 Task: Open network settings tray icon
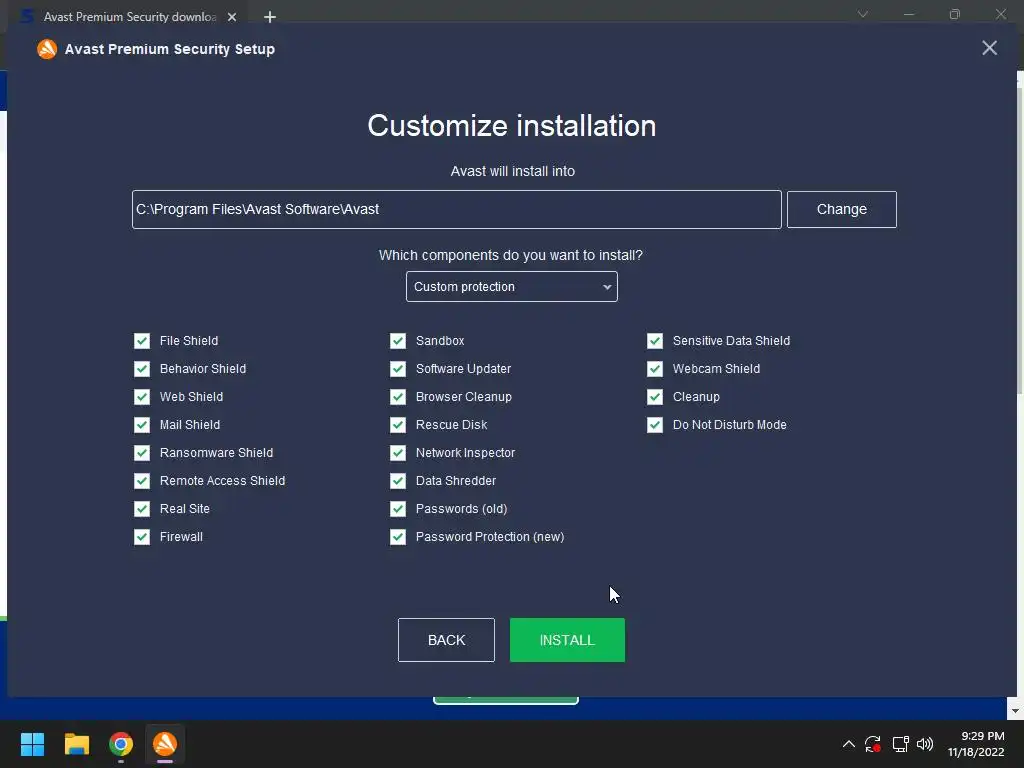click(901, 744)
